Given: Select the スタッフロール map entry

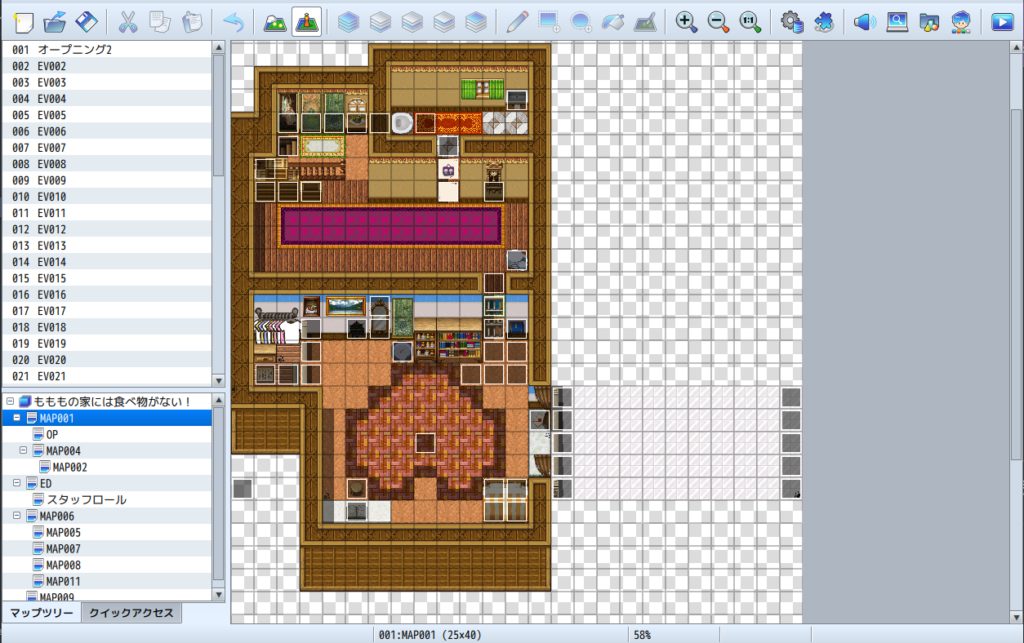Looking at the screenshot, I should 86,499.
